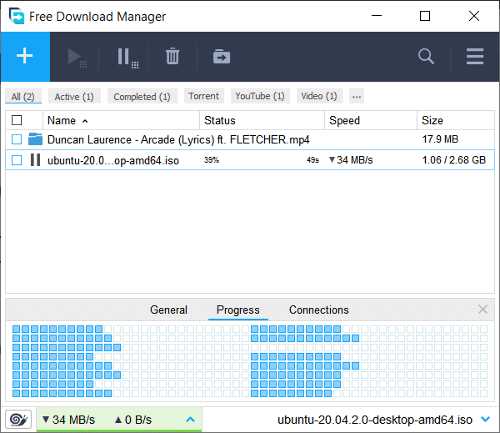
Task: Filter by Active (1) downloads
Action: (74, 97)
